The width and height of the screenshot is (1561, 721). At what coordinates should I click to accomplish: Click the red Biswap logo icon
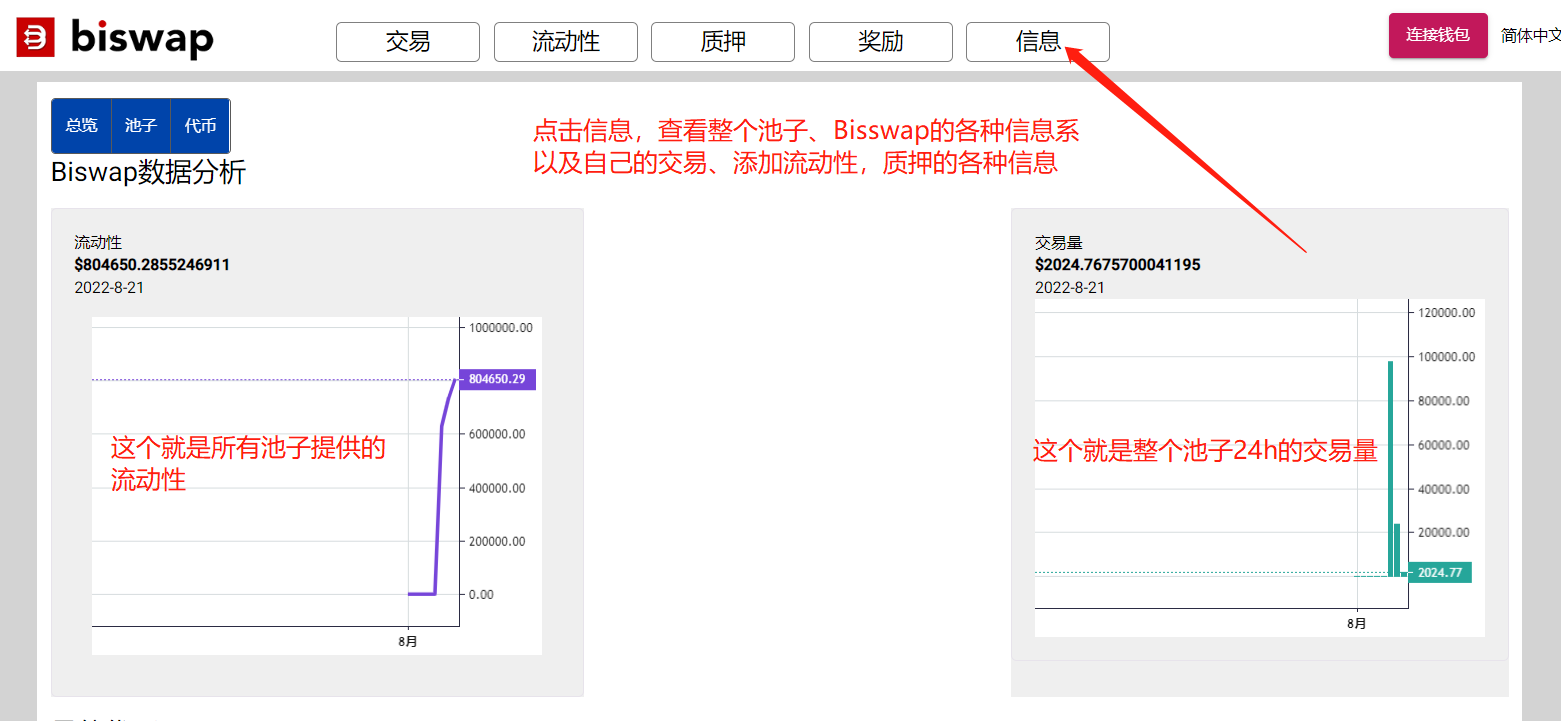[36, 38]
